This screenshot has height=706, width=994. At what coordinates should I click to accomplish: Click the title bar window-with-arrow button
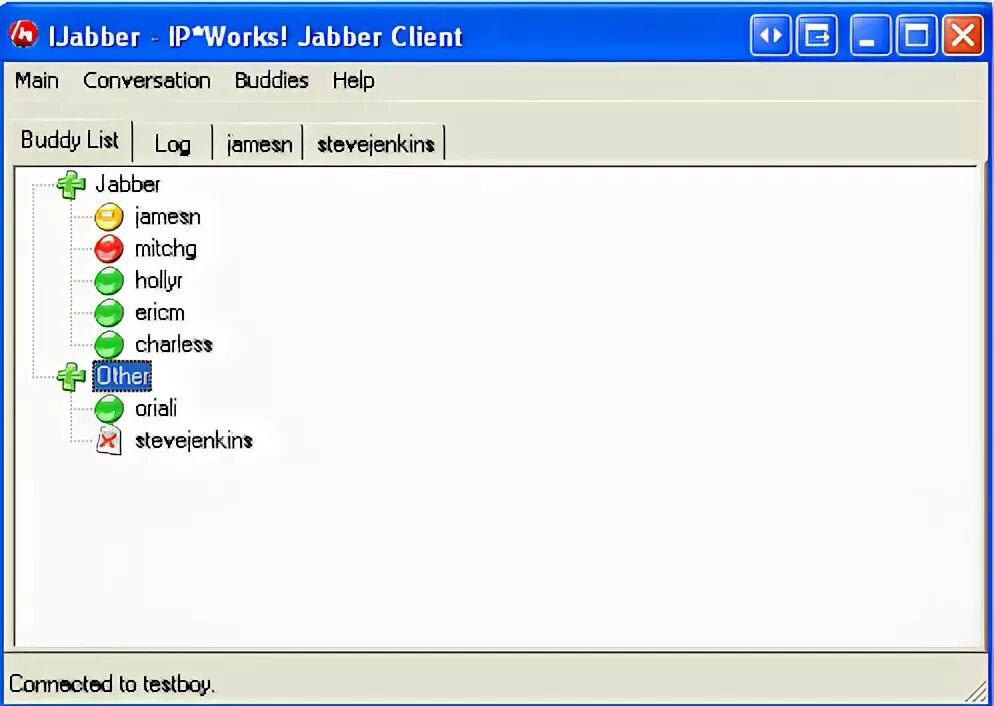(x=816, y=35)
